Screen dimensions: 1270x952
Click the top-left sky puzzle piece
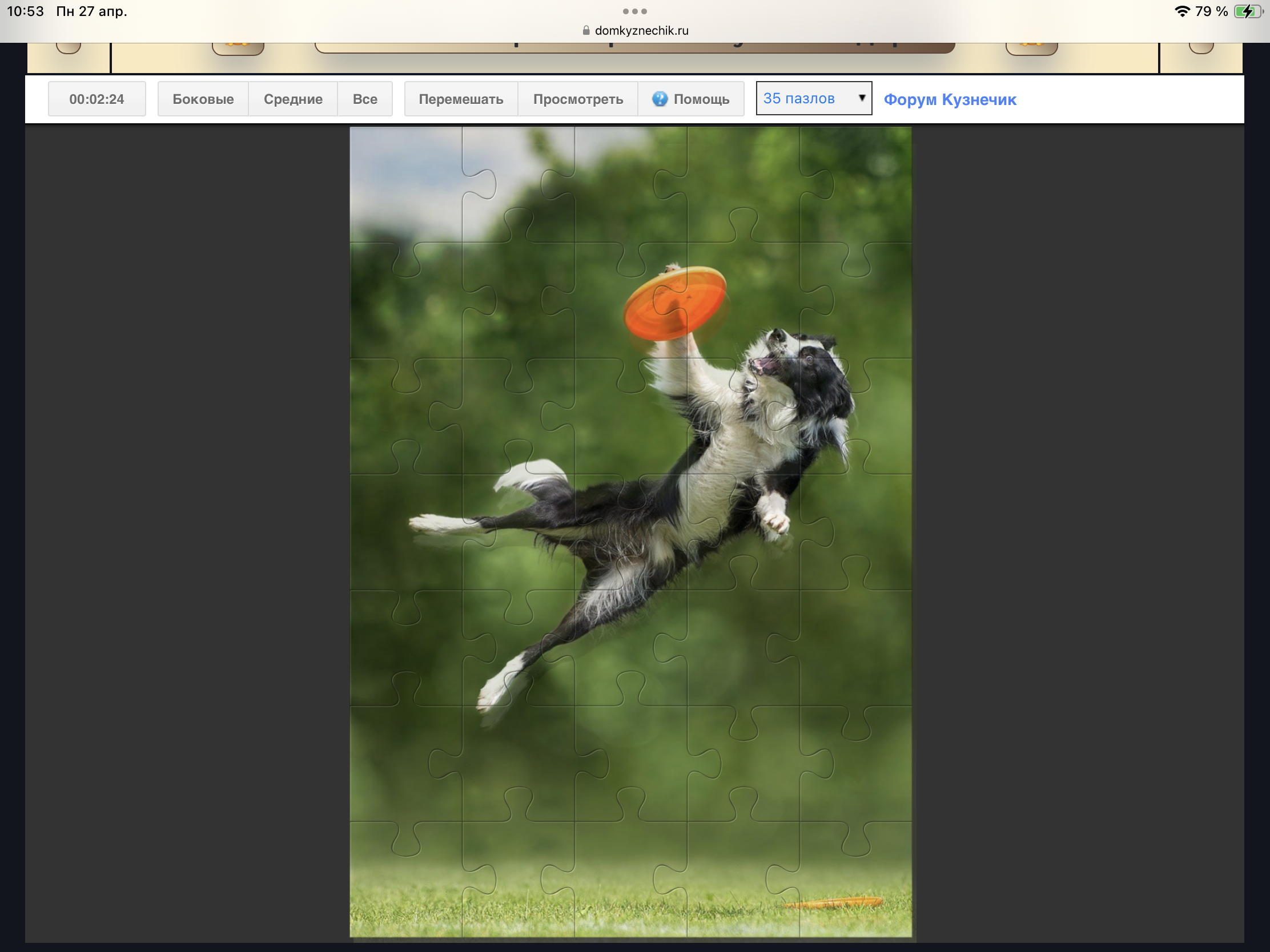405,184
